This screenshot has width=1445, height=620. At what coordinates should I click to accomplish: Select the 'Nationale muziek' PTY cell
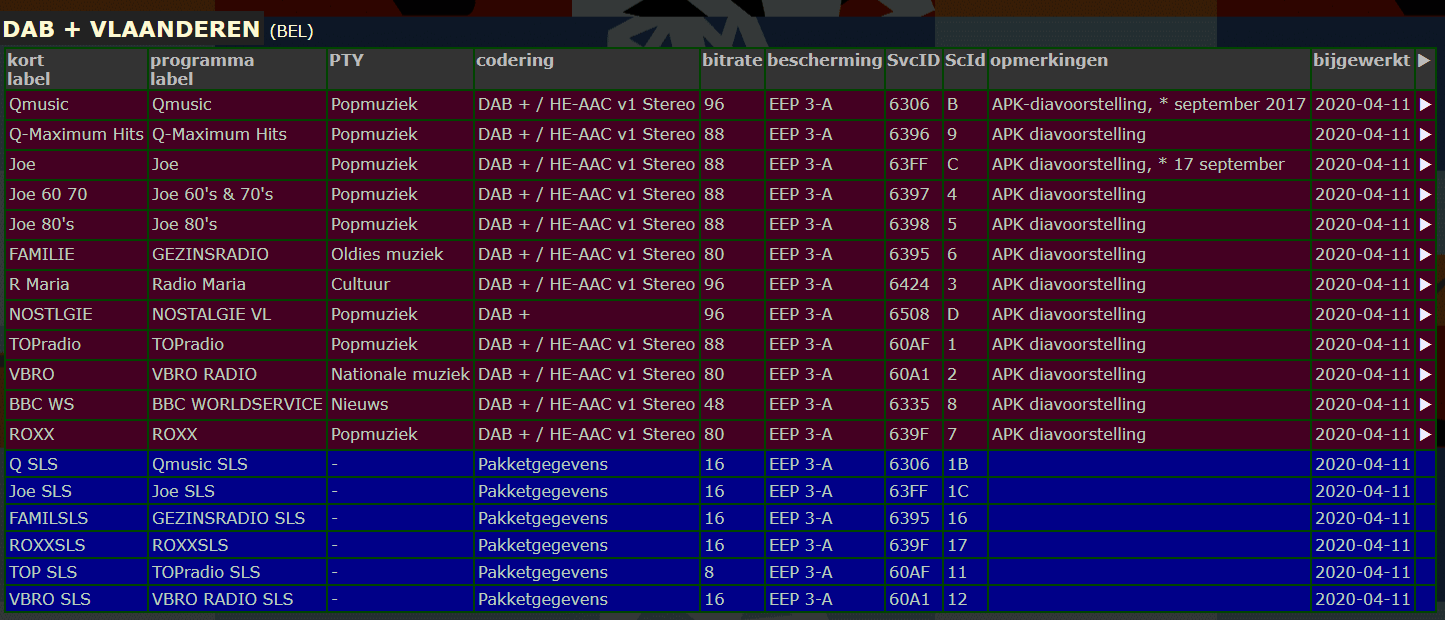coord(400,374)
